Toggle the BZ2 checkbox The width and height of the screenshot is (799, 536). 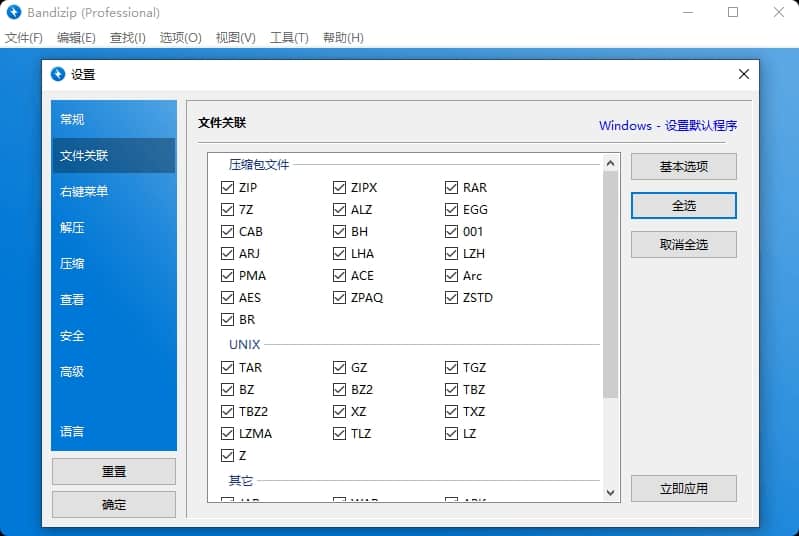point(339,389)
